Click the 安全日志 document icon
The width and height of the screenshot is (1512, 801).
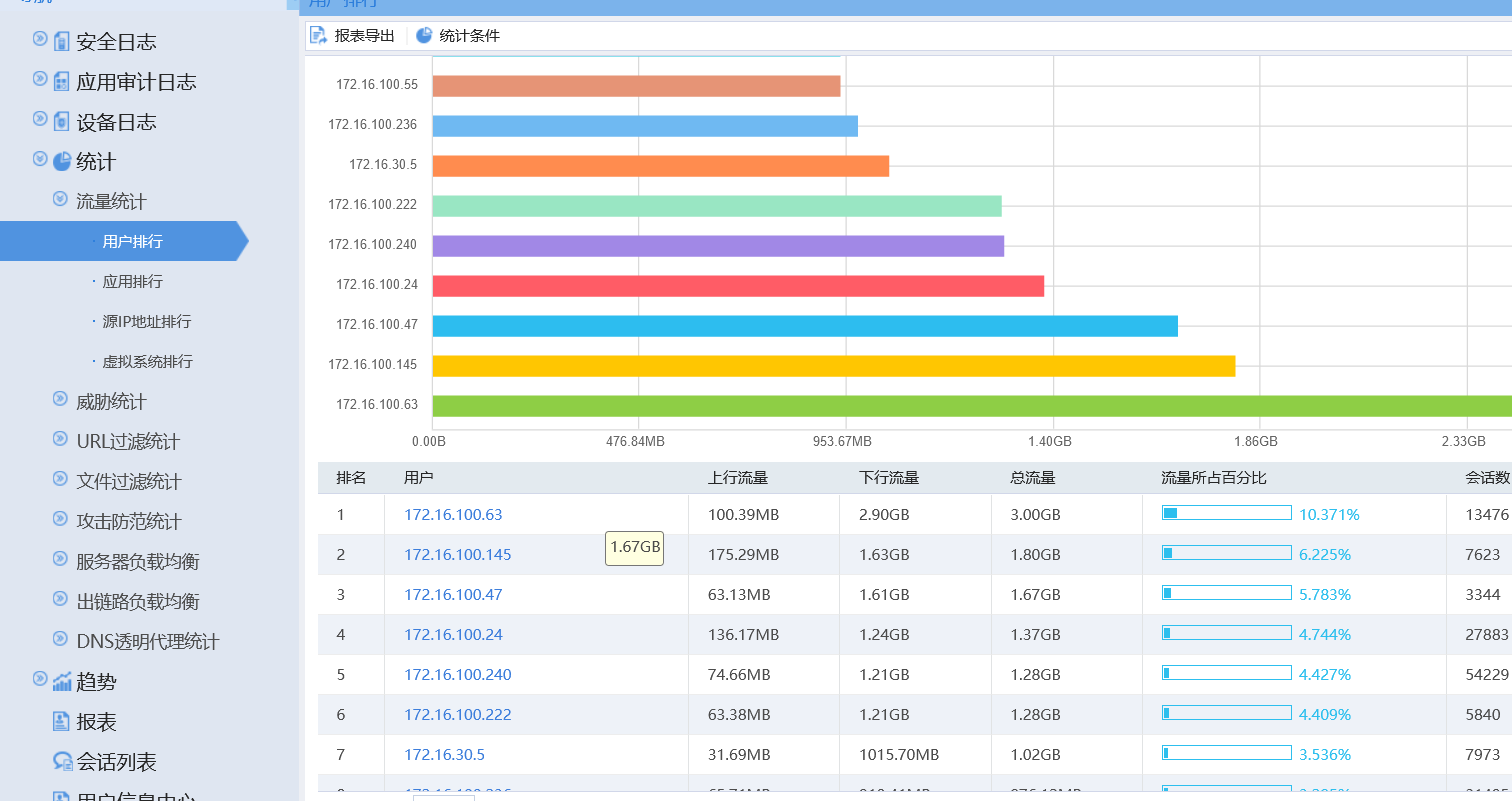(62, 42)
